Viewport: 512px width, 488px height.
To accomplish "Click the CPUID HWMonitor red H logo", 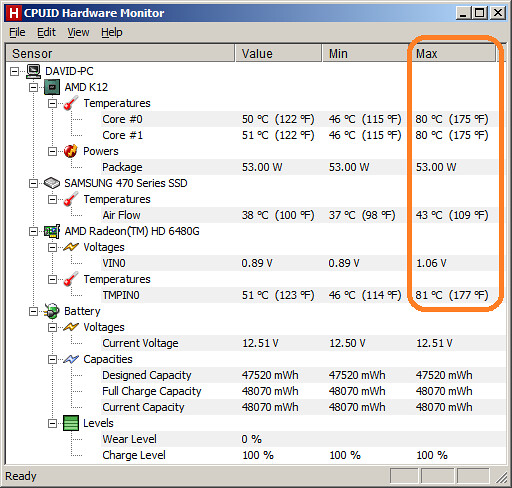I will [x=14, y=13].
